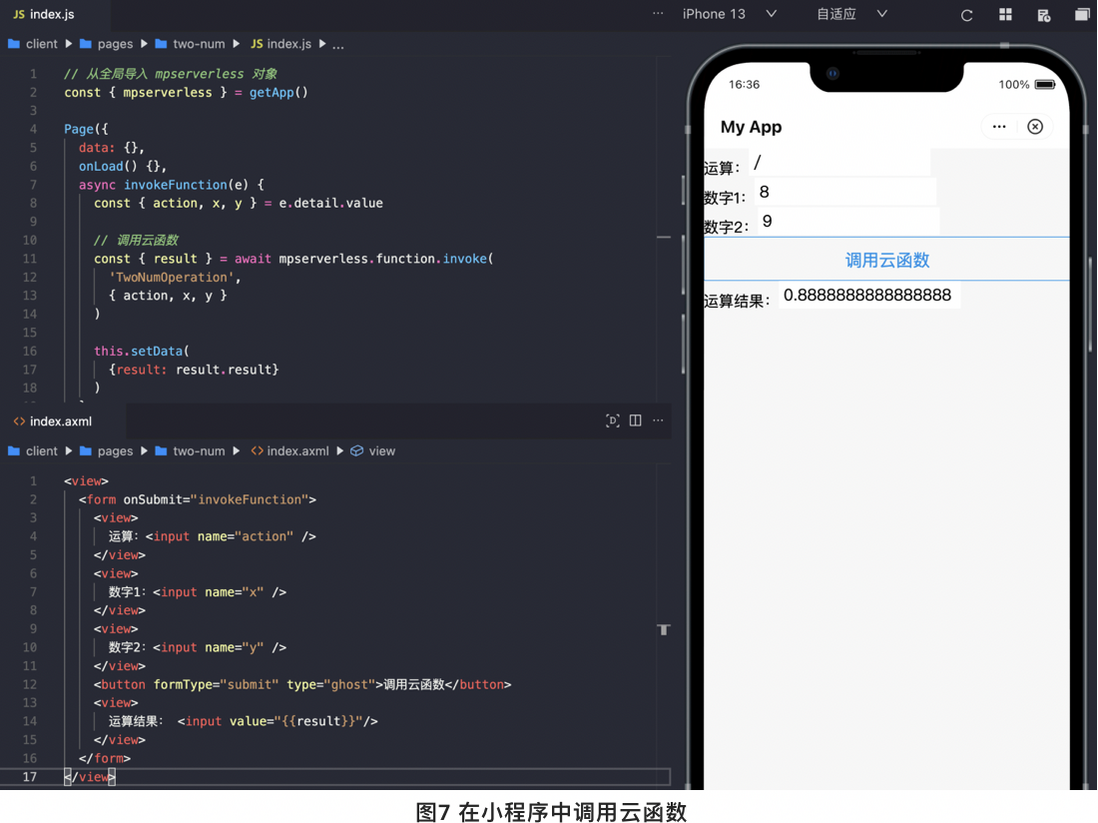Click the 数字2 input field with 9

click(x=849, y=221)
